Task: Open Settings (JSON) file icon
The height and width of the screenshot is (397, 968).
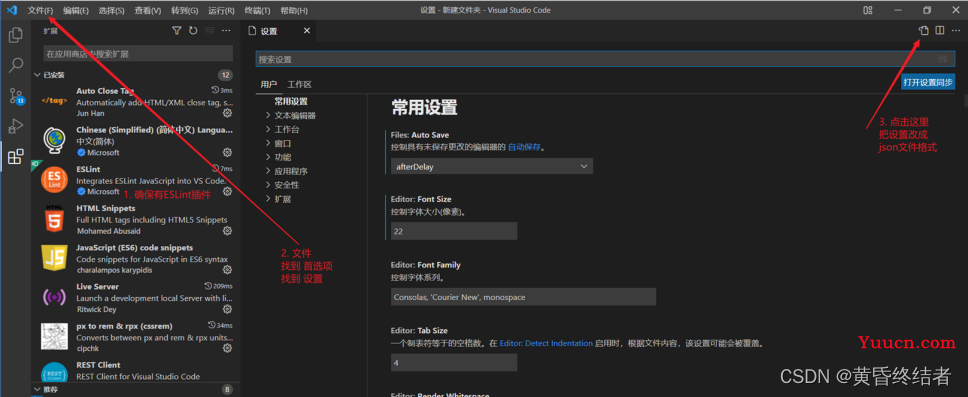Action: [924, 30]
